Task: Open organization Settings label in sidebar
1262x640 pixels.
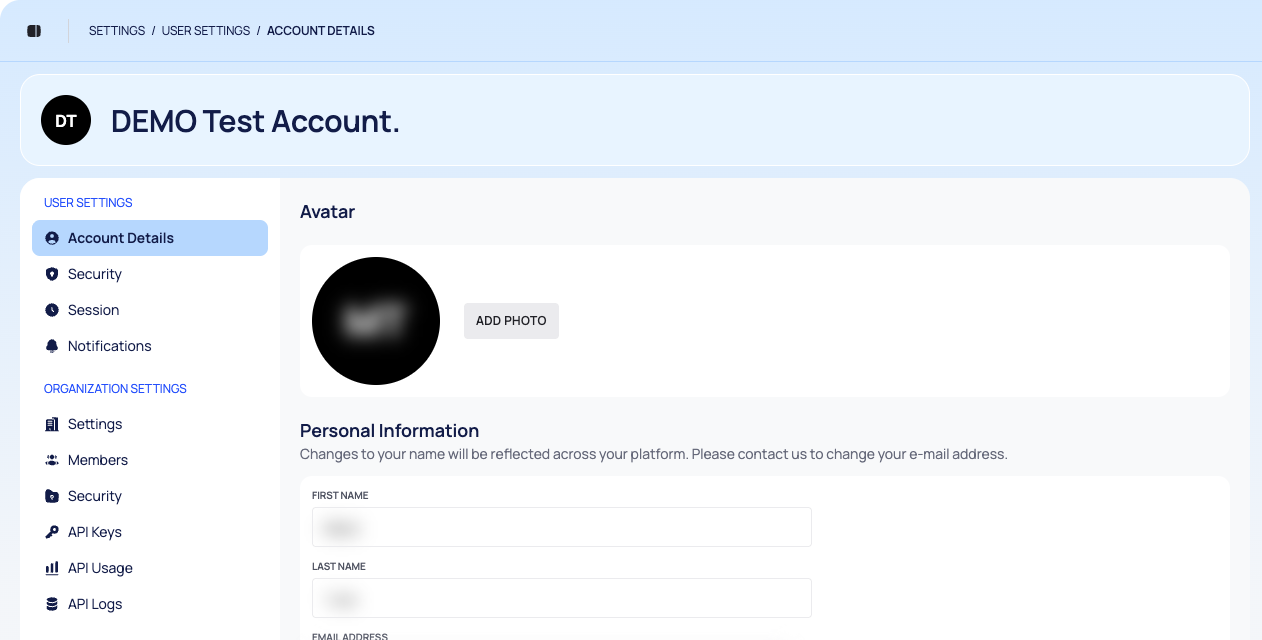Action: [x=95, y=424]
